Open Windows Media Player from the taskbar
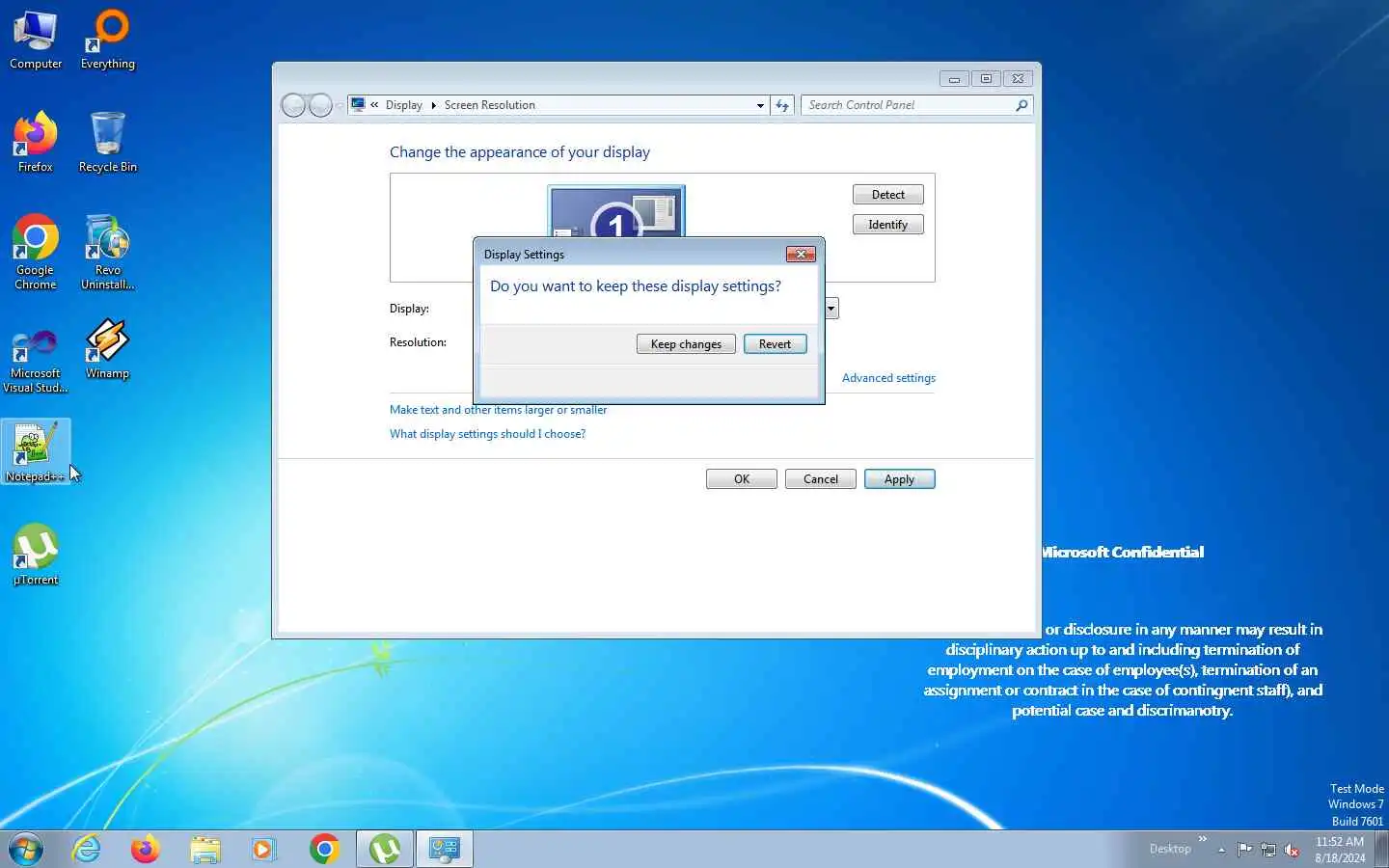This screenshot has width=1389, height=868. coord(263,849)
